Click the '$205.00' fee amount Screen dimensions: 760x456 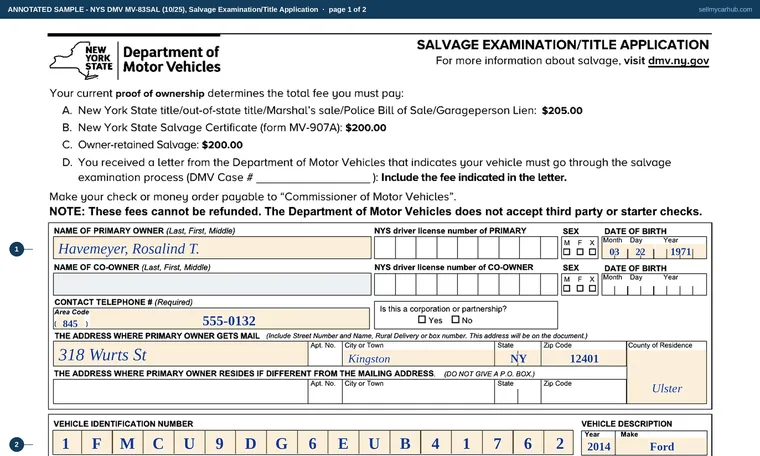coord(562,110)
